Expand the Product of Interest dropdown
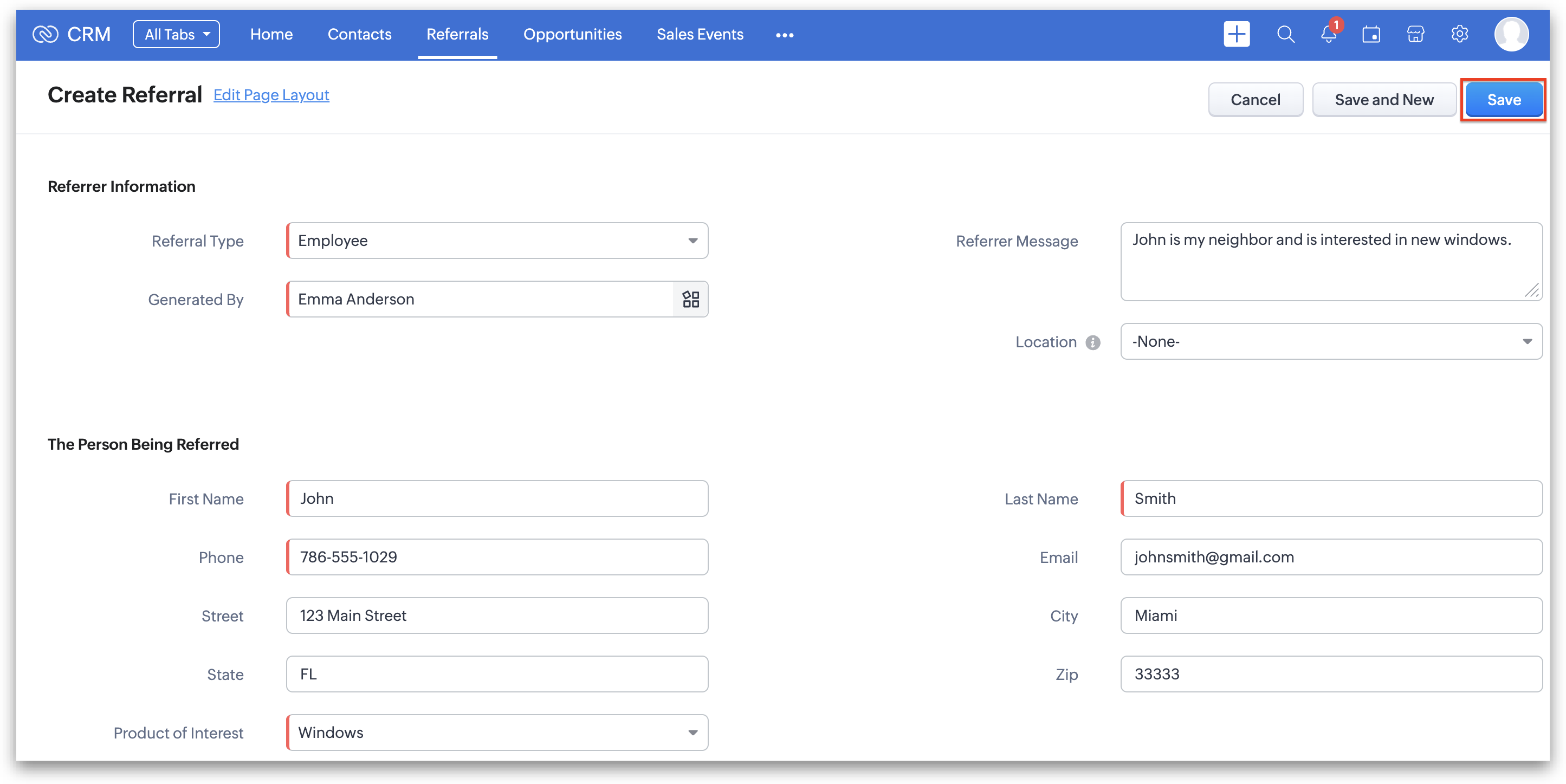Image resolution: width=1566 pixels, height=784 pixels. click(497, 733)
